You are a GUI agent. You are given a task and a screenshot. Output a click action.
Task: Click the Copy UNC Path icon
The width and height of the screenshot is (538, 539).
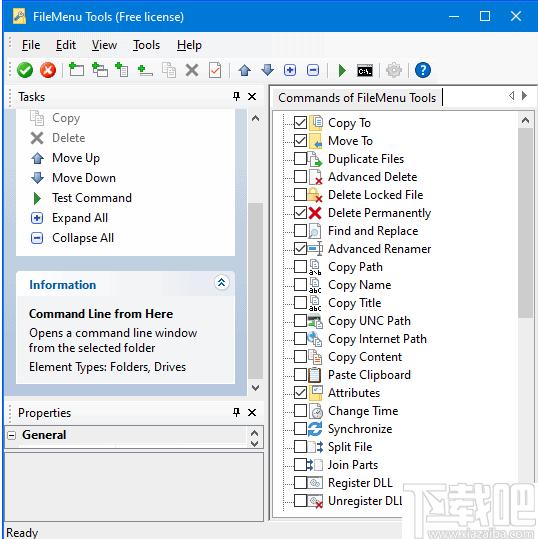(x=315, y=321)
